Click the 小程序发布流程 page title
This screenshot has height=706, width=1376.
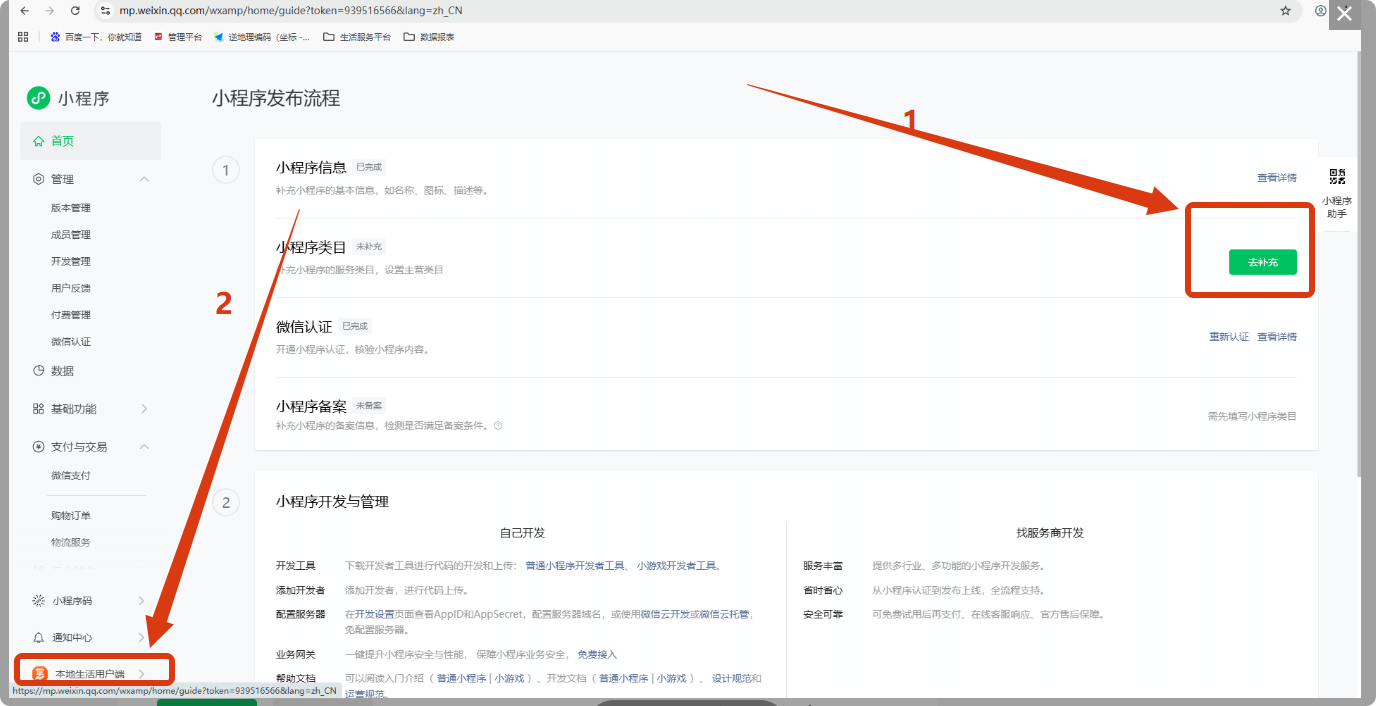pyautogui.click(x=276, y=98)
